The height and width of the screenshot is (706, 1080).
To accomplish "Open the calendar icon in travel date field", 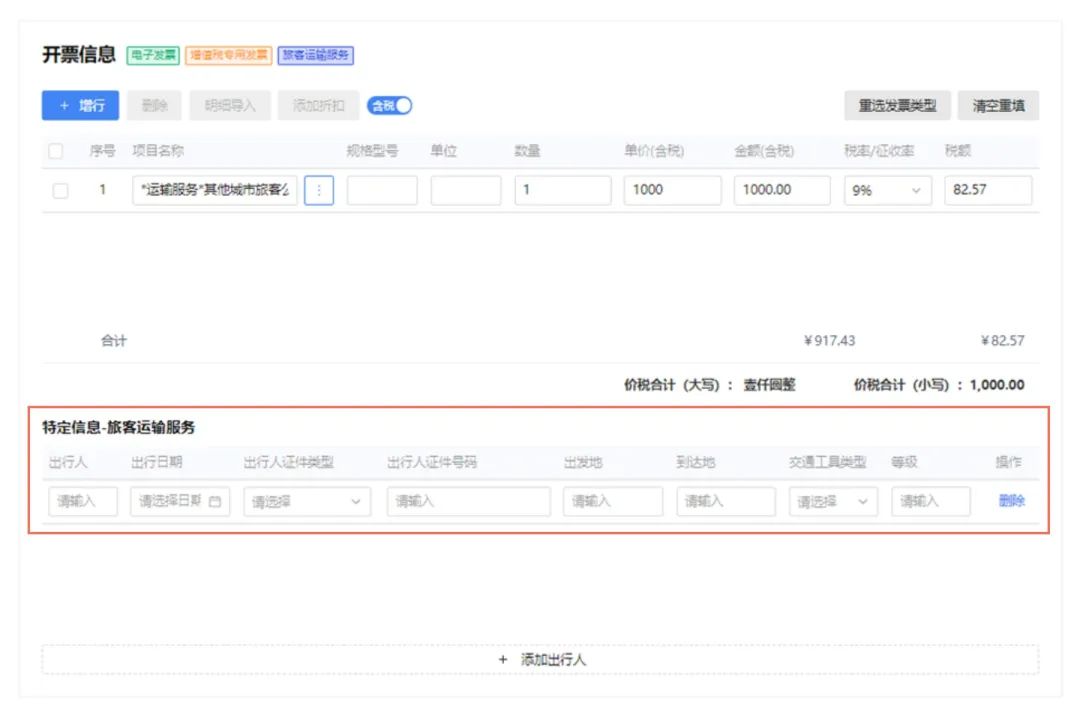I will 214,502.
